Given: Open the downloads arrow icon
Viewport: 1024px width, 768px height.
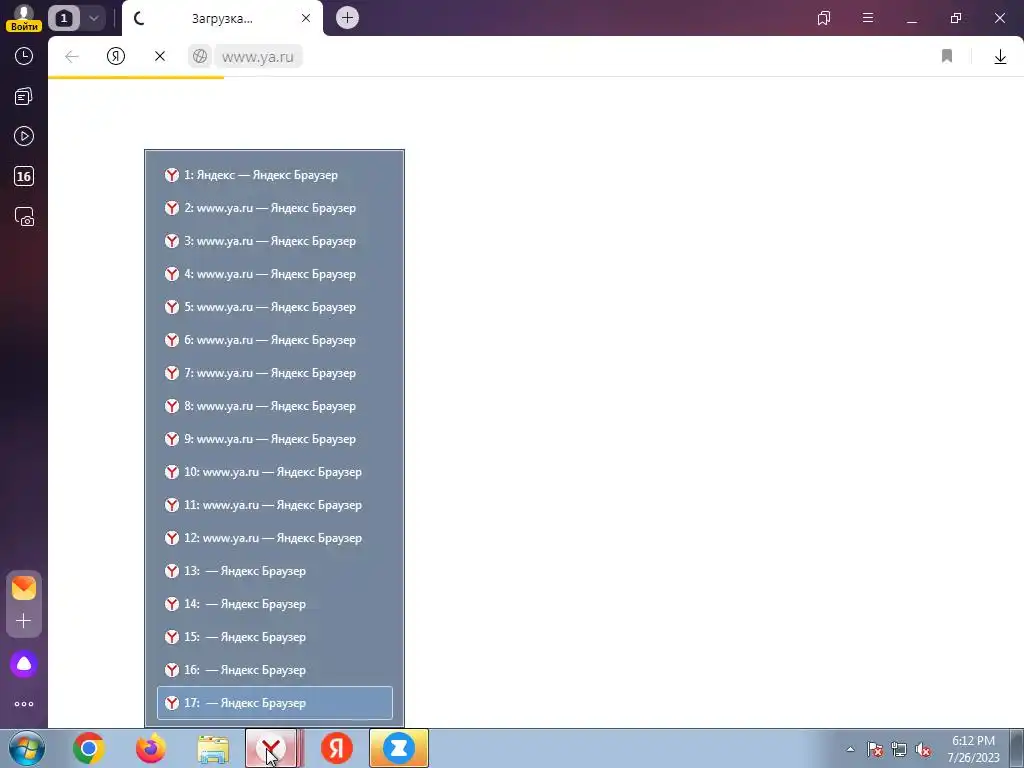Looking at the screenshot, I should click(1000, 57).
